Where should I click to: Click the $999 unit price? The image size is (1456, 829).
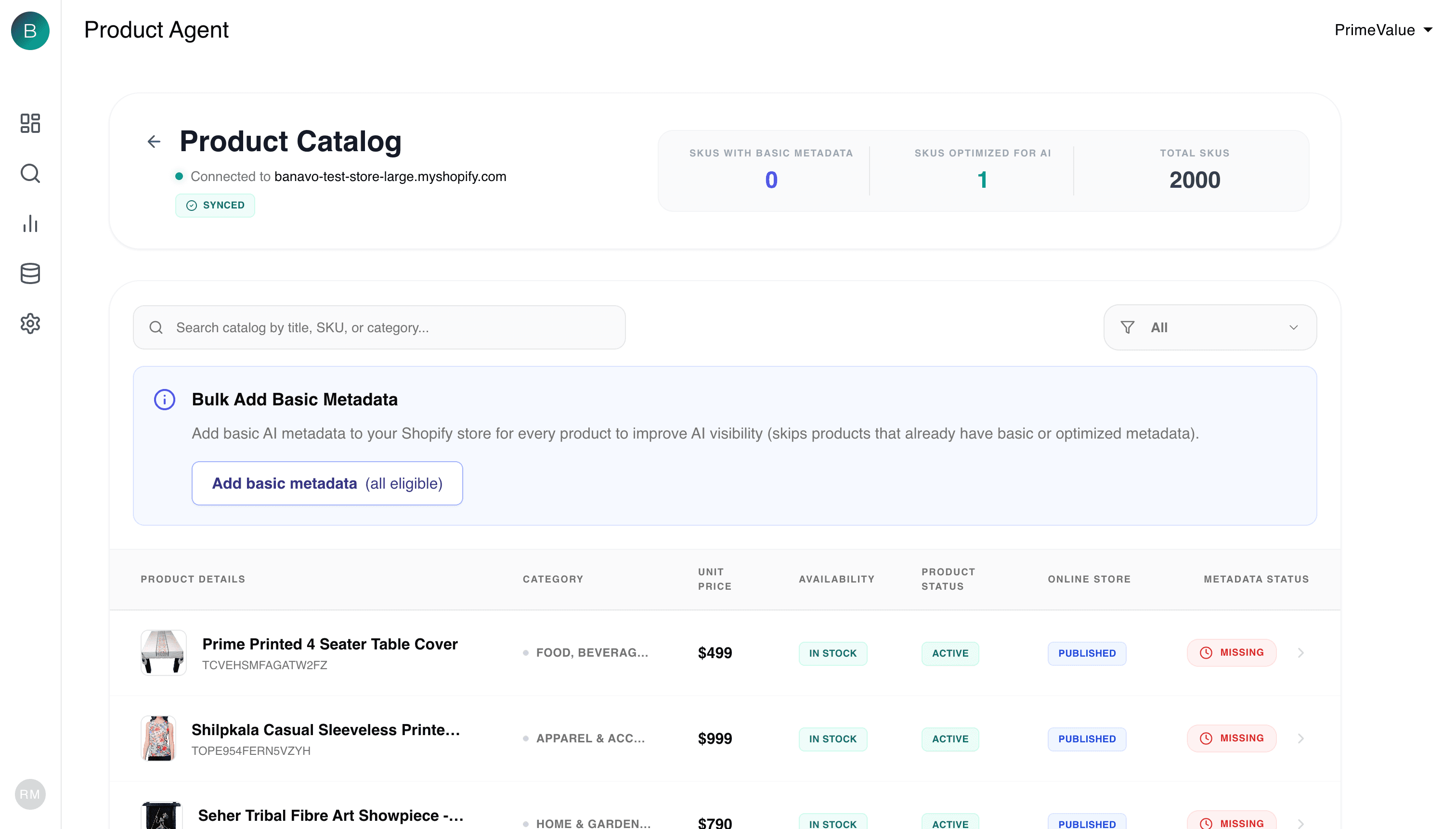[715, 738]
